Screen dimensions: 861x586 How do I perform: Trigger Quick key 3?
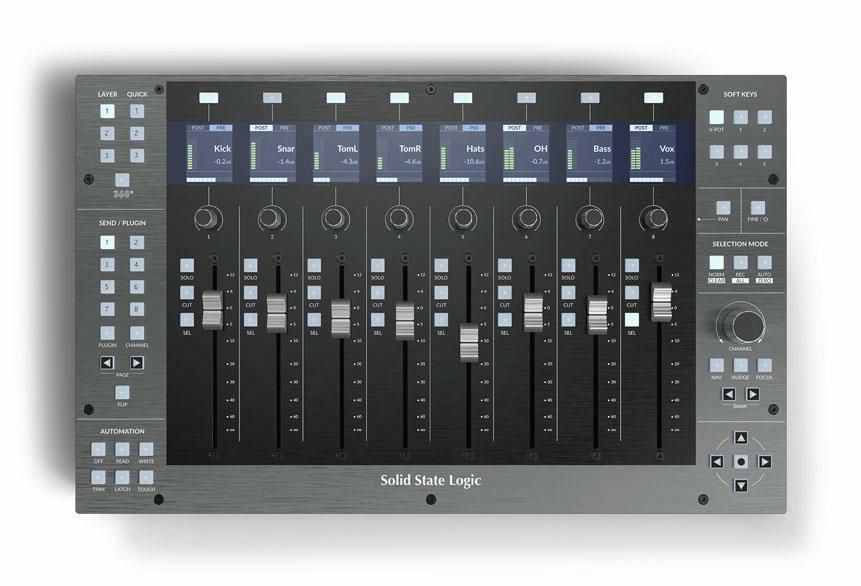[x=137, y=155]
